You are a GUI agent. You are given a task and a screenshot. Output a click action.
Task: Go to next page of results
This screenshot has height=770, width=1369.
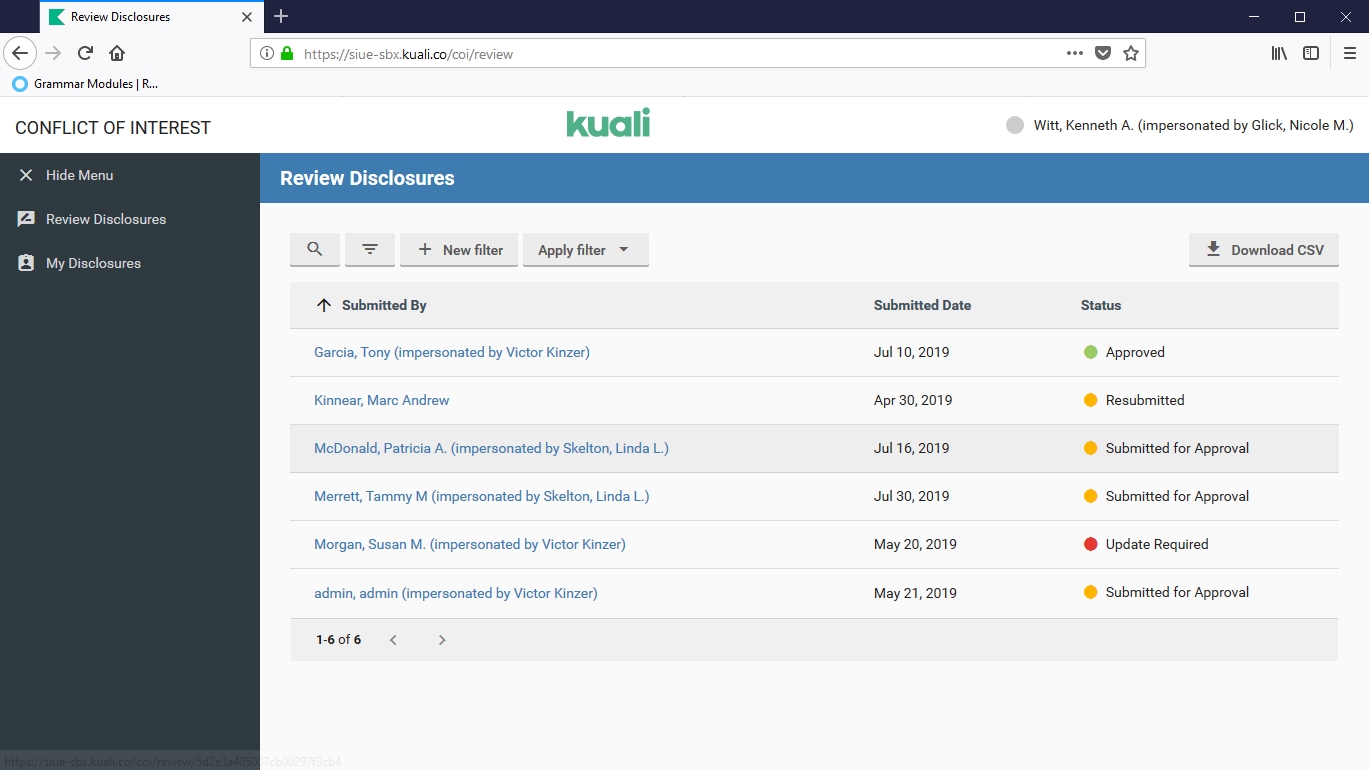click(x=442, y=640)
